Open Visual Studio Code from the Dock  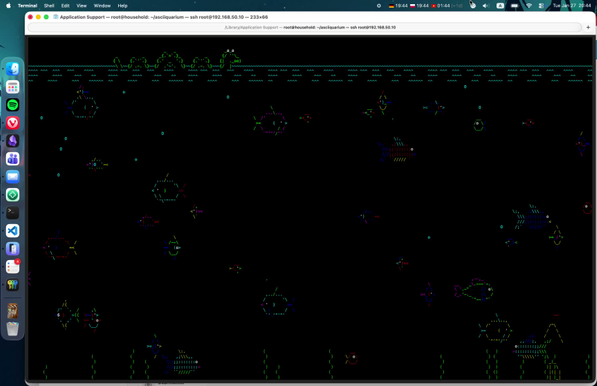pyautogui.click(x=13, y=231)
